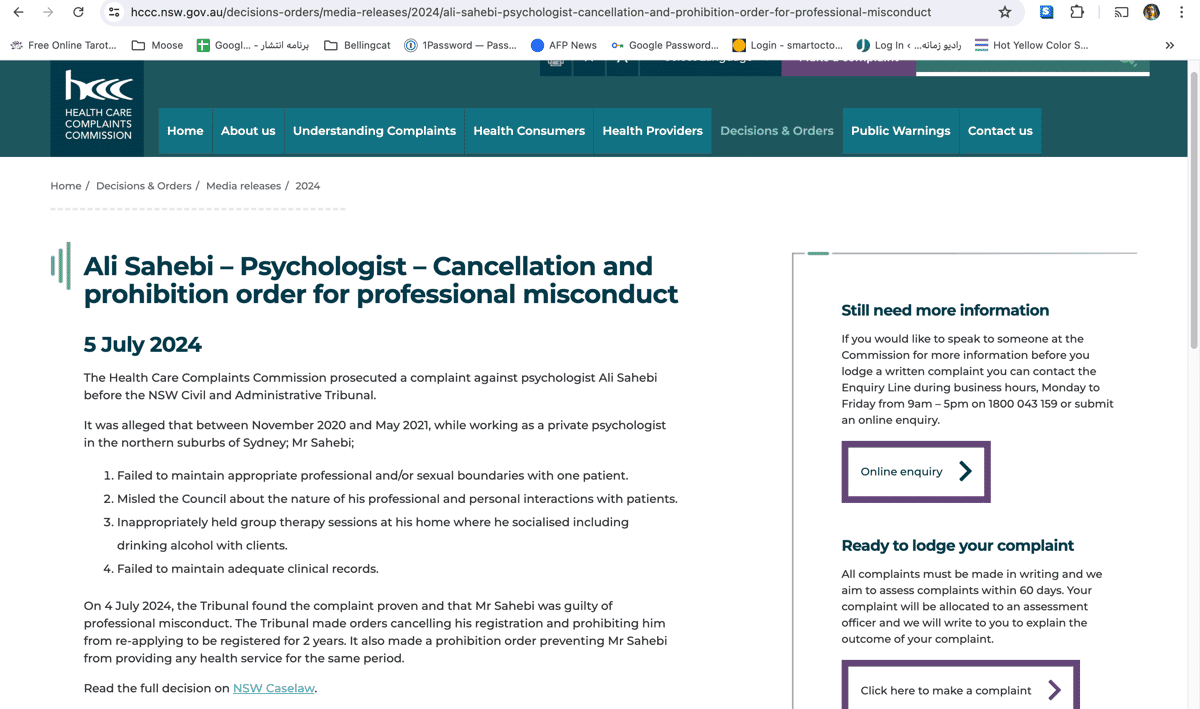The width and height of the screenshot is (1200, 709).
Task: Open the Chrome profile avatar
Action: pyautogui.click(x=1152, y=12)
